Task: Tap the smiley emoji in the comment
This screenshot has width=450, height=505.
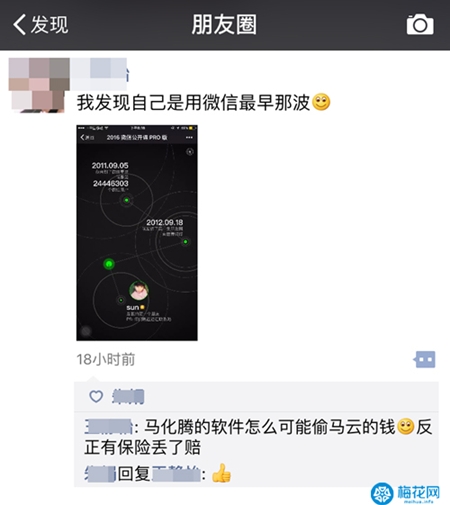Action: point(406,427)
